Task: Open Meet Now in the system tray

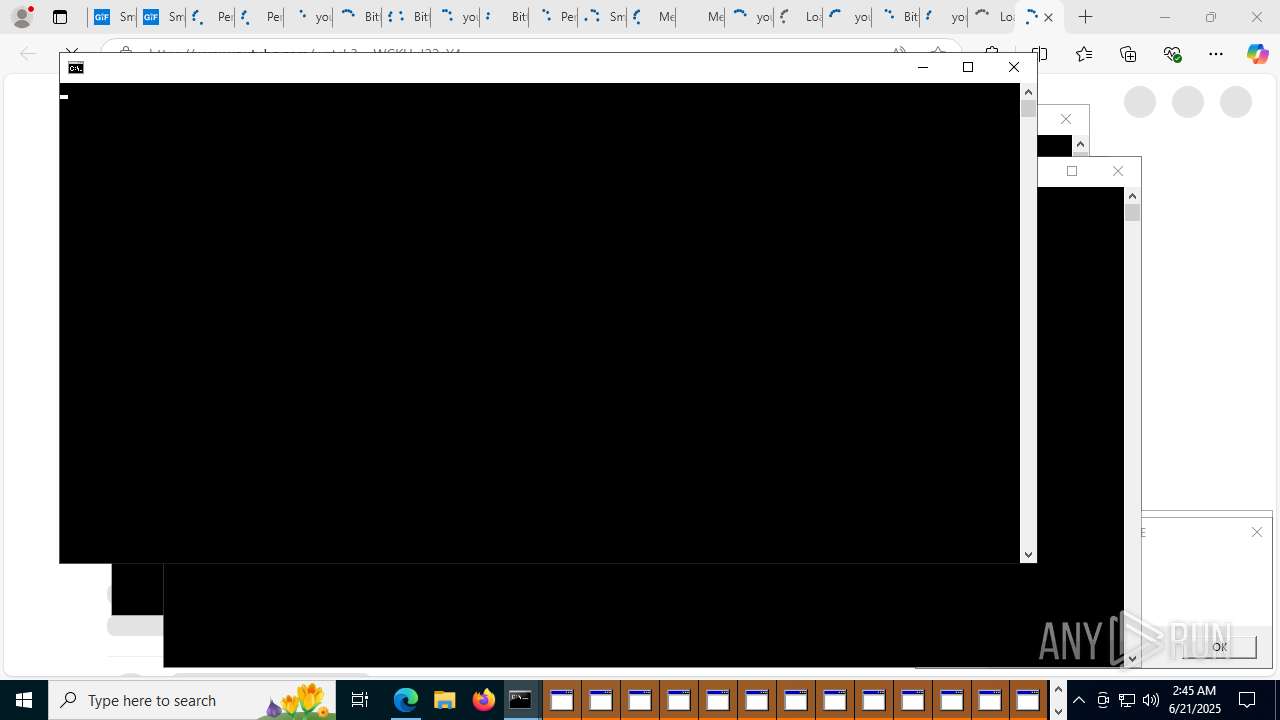Action: click(x=1103, y=700)
